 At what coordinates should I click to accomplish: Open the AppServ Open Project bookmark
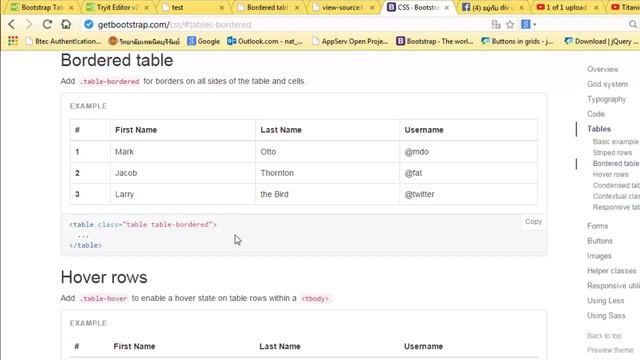point(350,41)
